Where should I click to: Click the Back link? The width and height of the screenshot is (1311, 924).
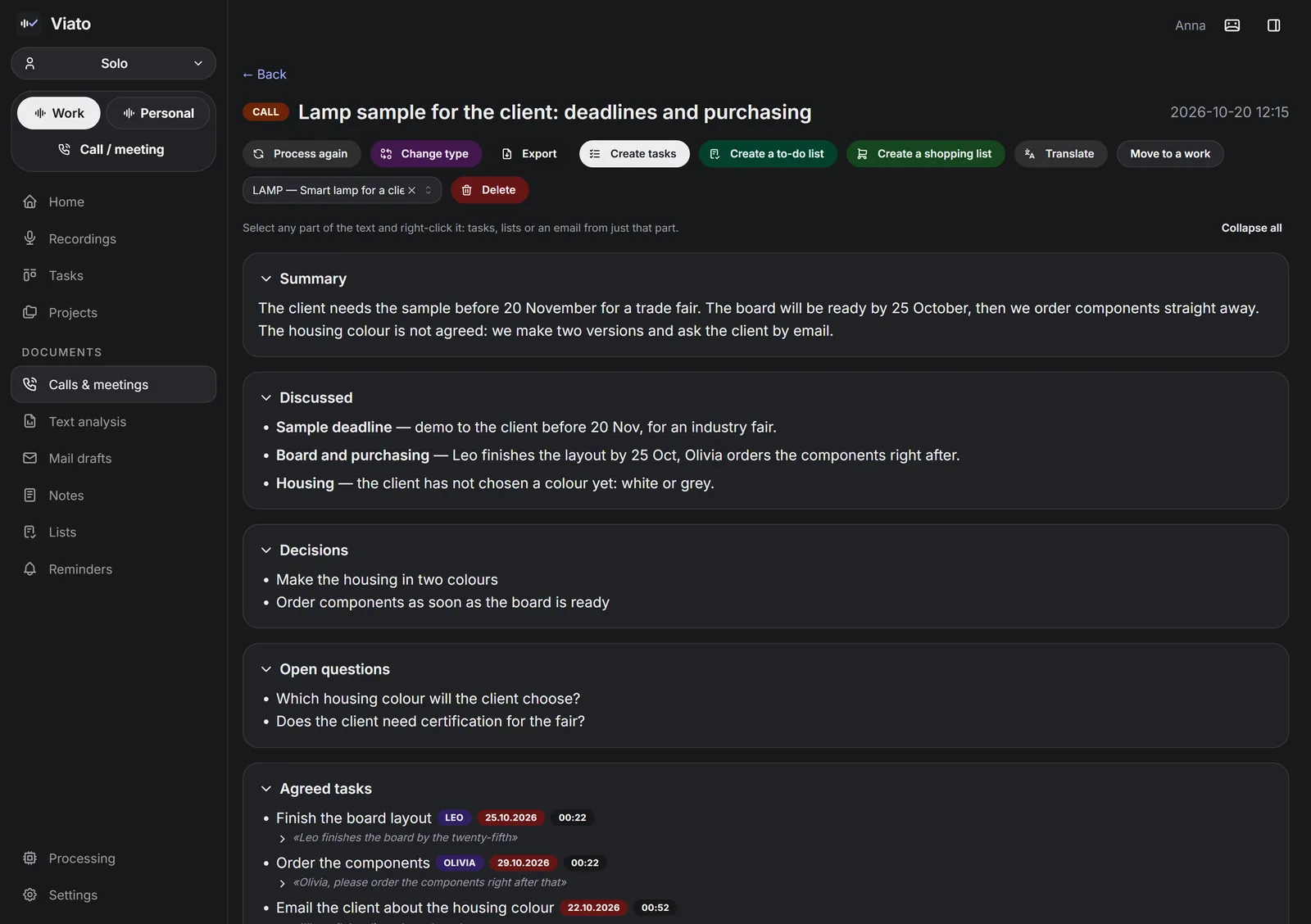coord(264,74)
